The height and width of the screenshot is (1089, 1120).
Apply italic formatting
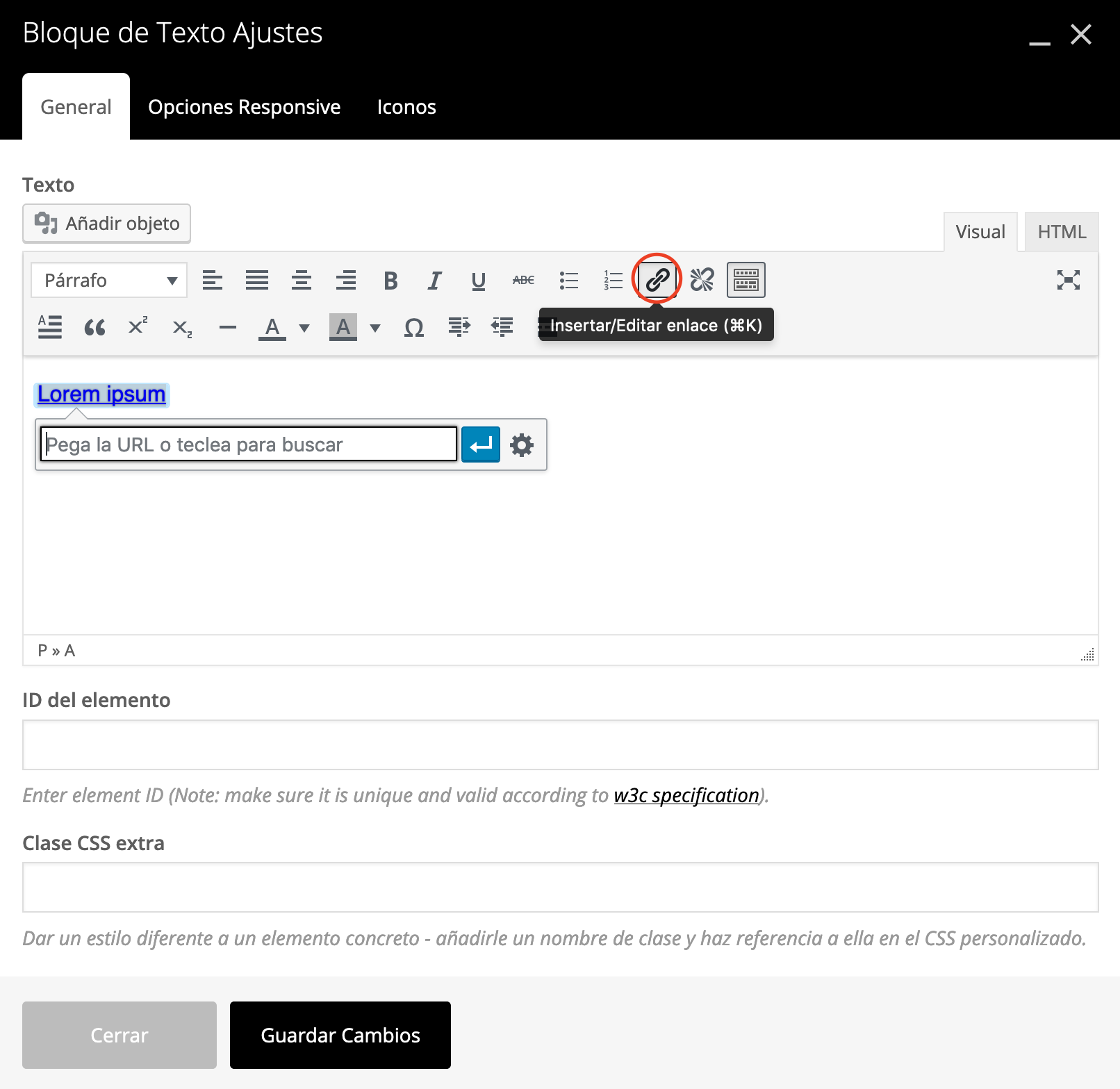(x=434, y=280)
